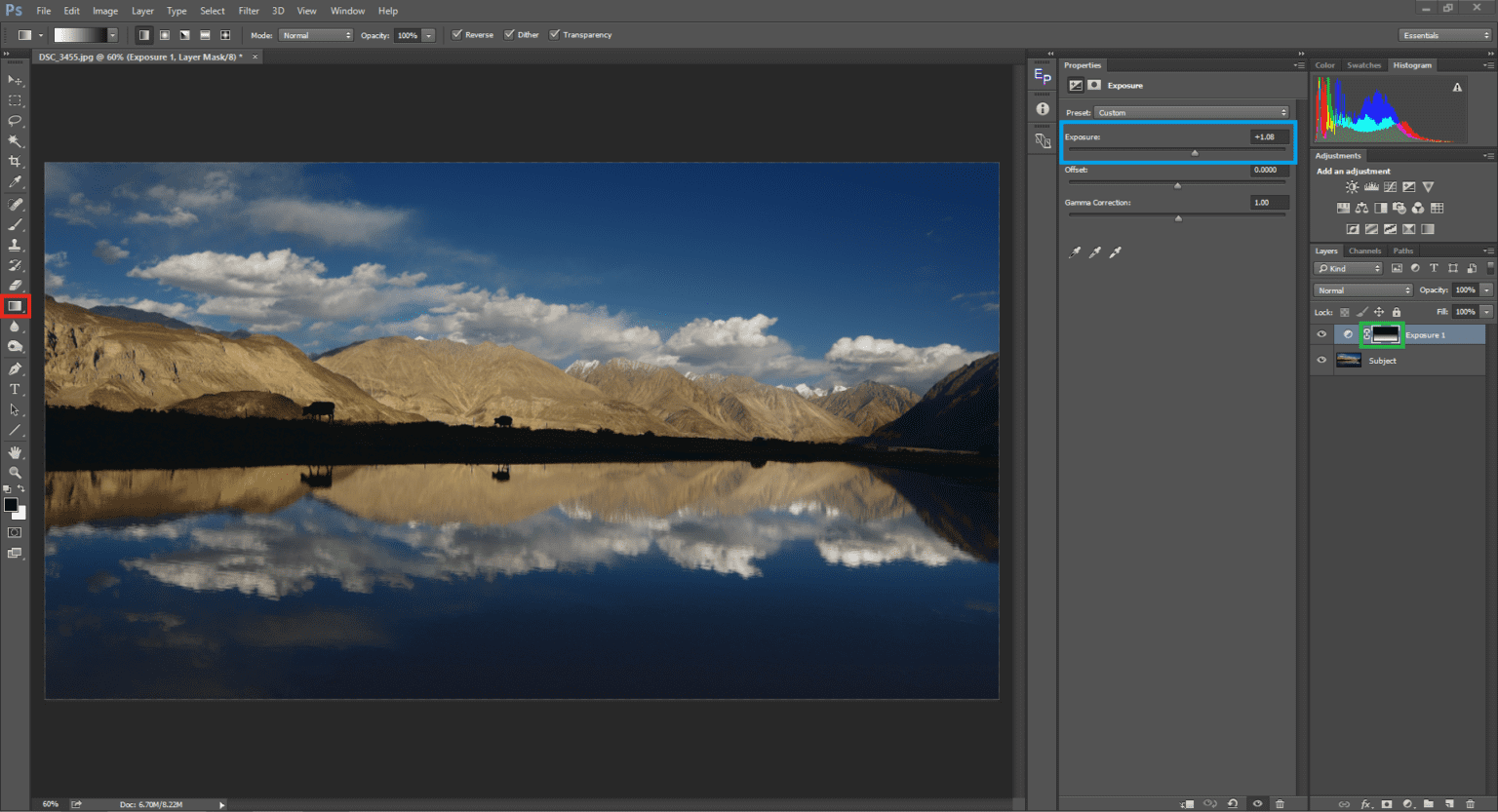Image resolution: width=1498 pixels, height=812 pixels.
Task: Open the layer Fill dropdown arrow
Action: coord(1486,311)
